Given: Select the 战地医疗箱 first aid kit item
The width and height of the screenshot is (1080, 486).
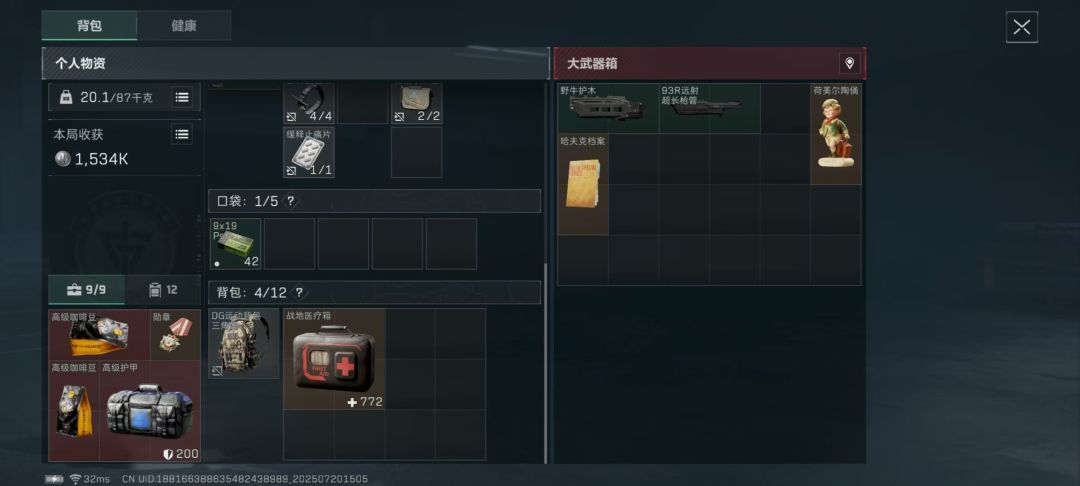Looking at the screenshot, I should point(335,359).
